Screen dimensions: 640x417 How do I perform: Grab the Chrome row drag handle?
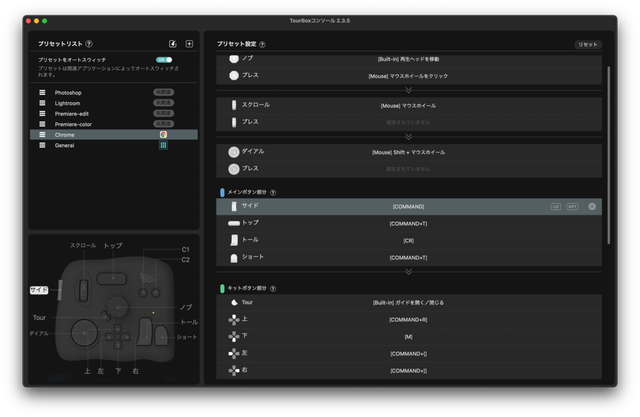(x=42, y=135)
